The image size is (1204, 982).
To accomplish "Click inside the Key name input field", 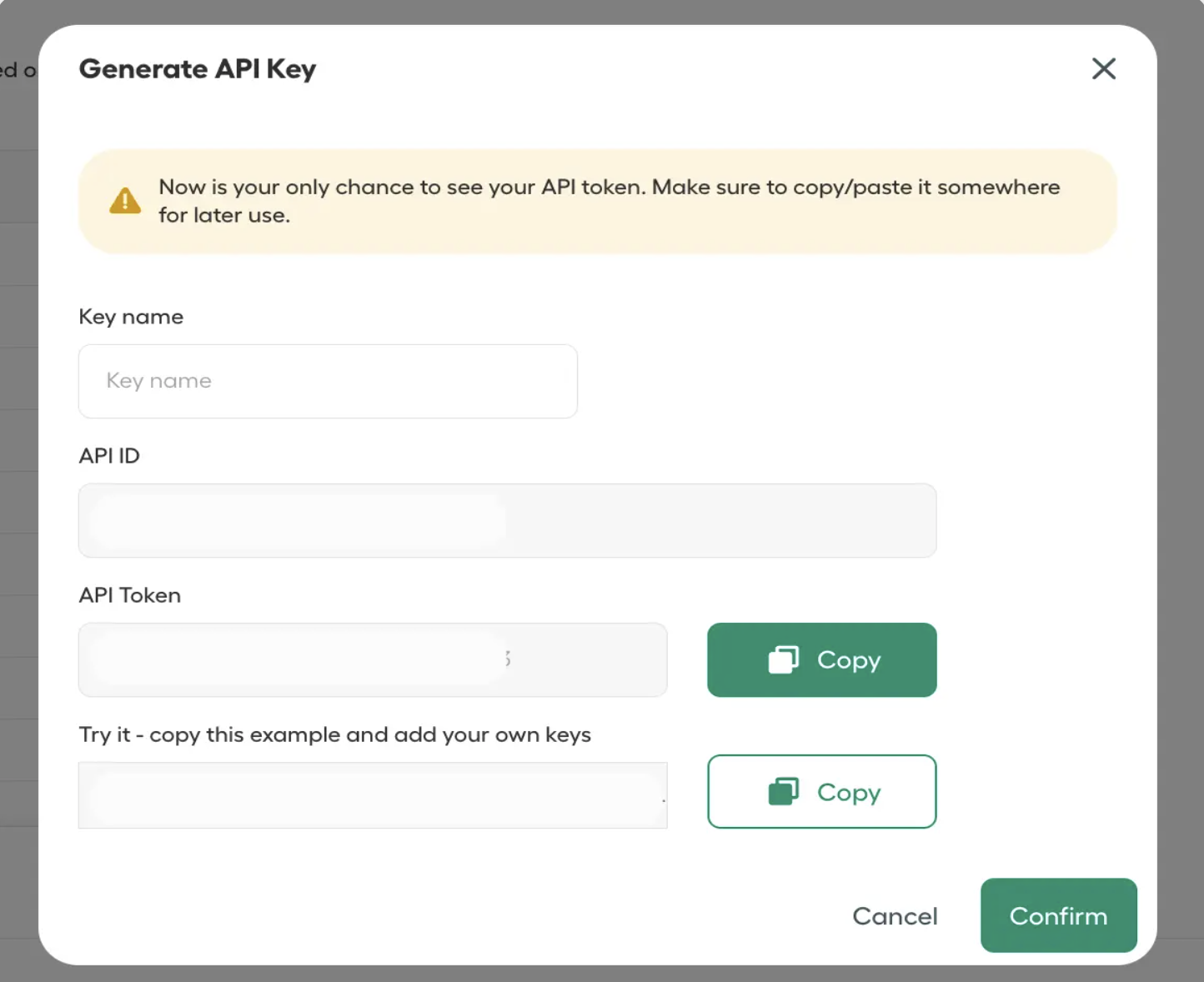I will [x=328, y=381].
